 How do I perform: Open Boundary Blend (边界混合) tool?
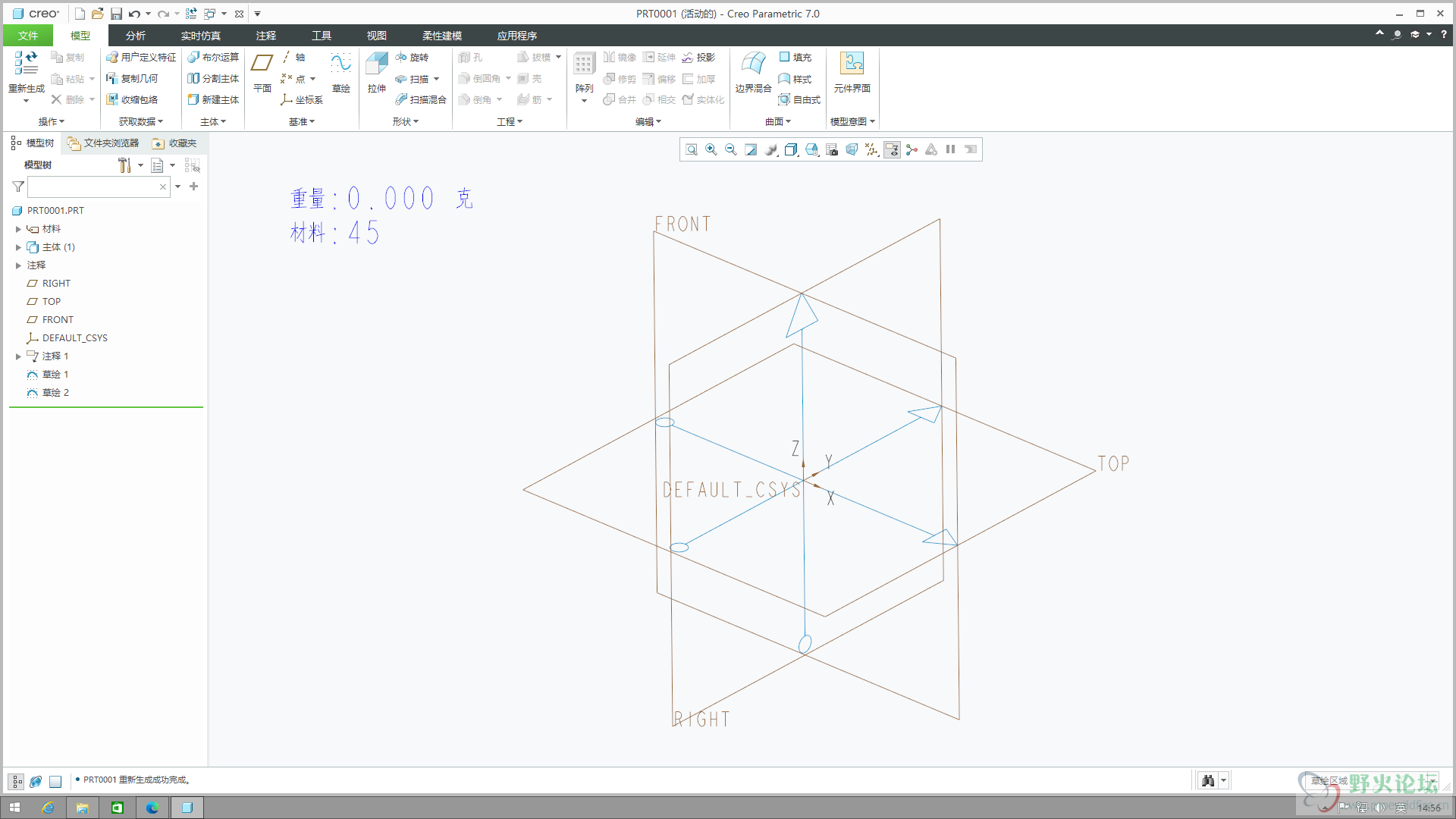click(x=753, y=74)
